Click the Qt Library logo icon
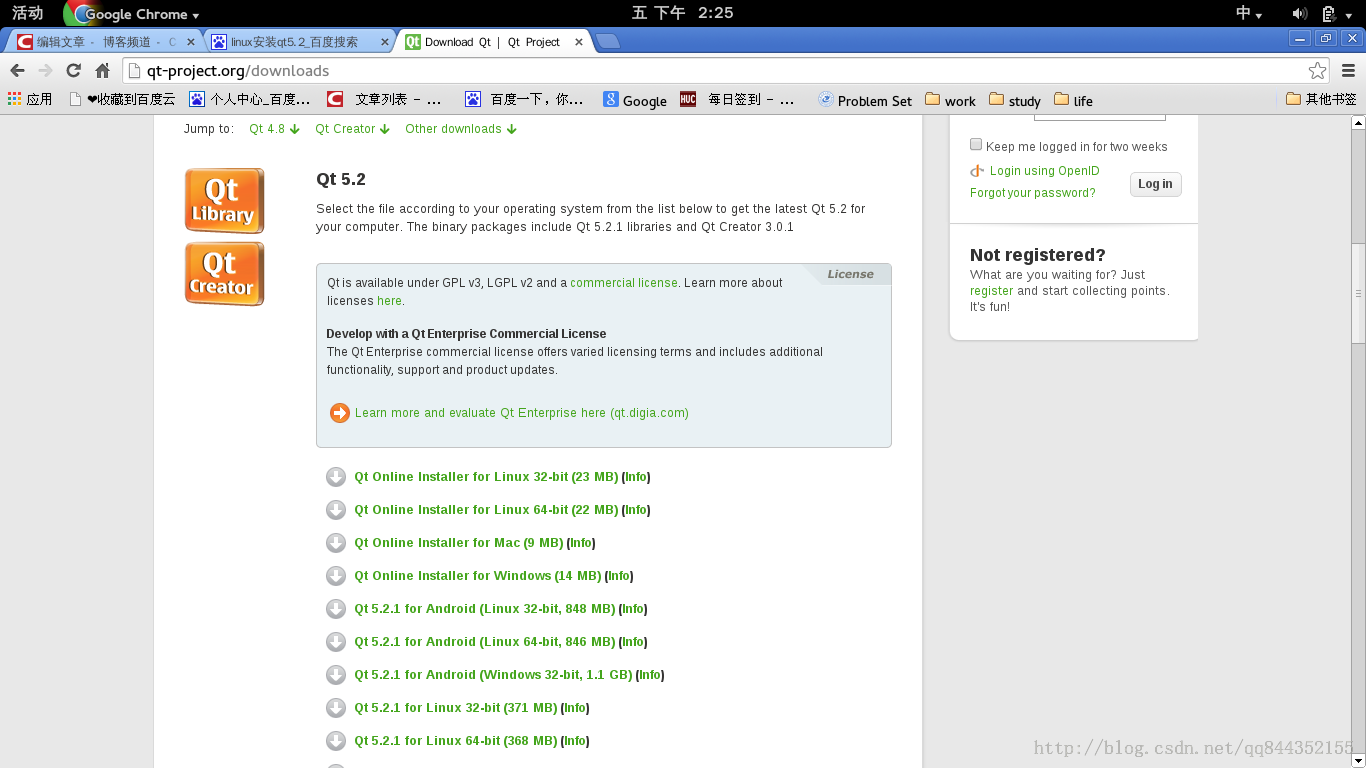The height and width of the screenshot is (768, 1366). coord(224,201)
